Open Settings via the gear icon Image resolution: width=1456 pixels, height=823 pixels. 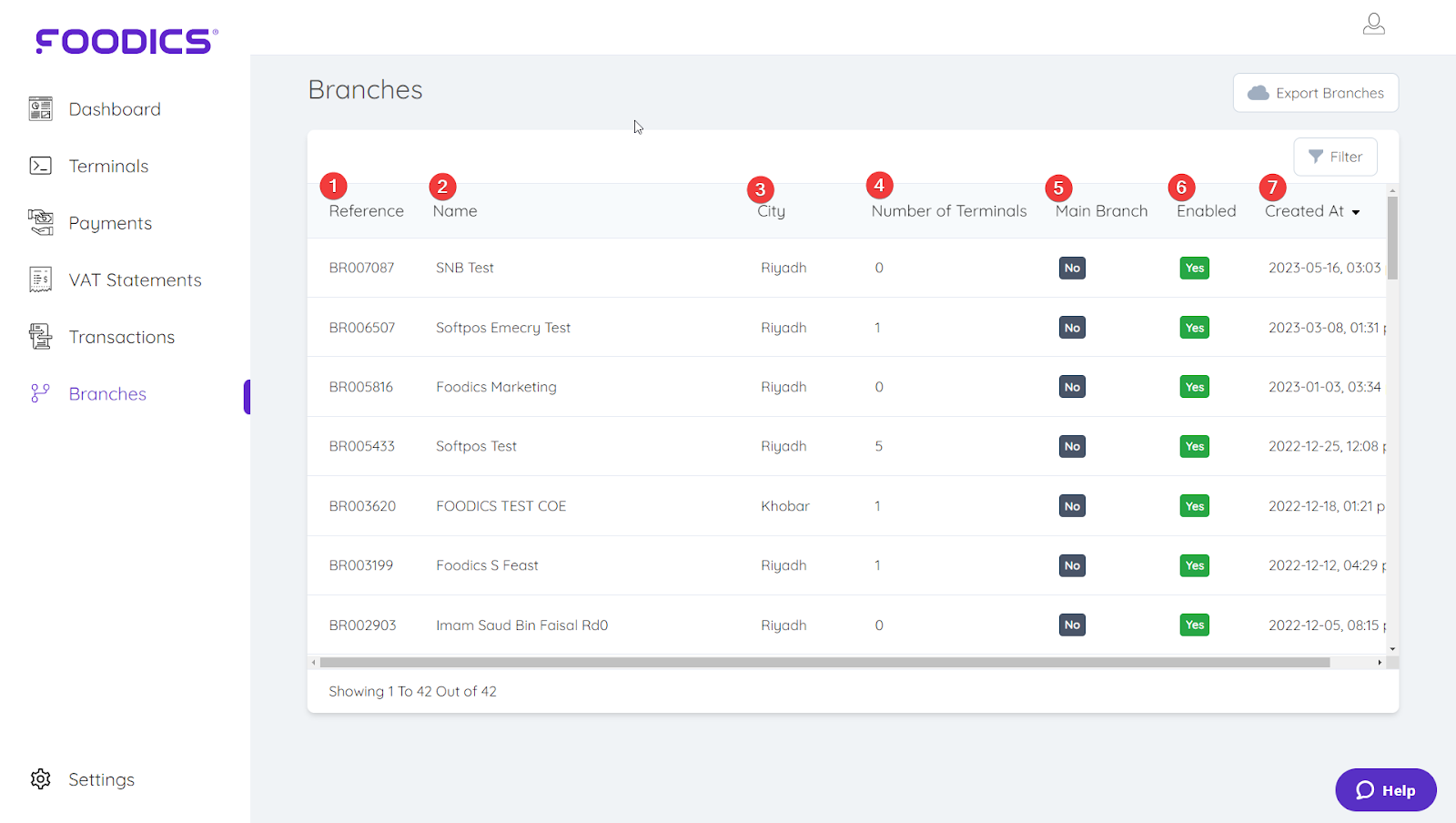(x=39, y=778)
